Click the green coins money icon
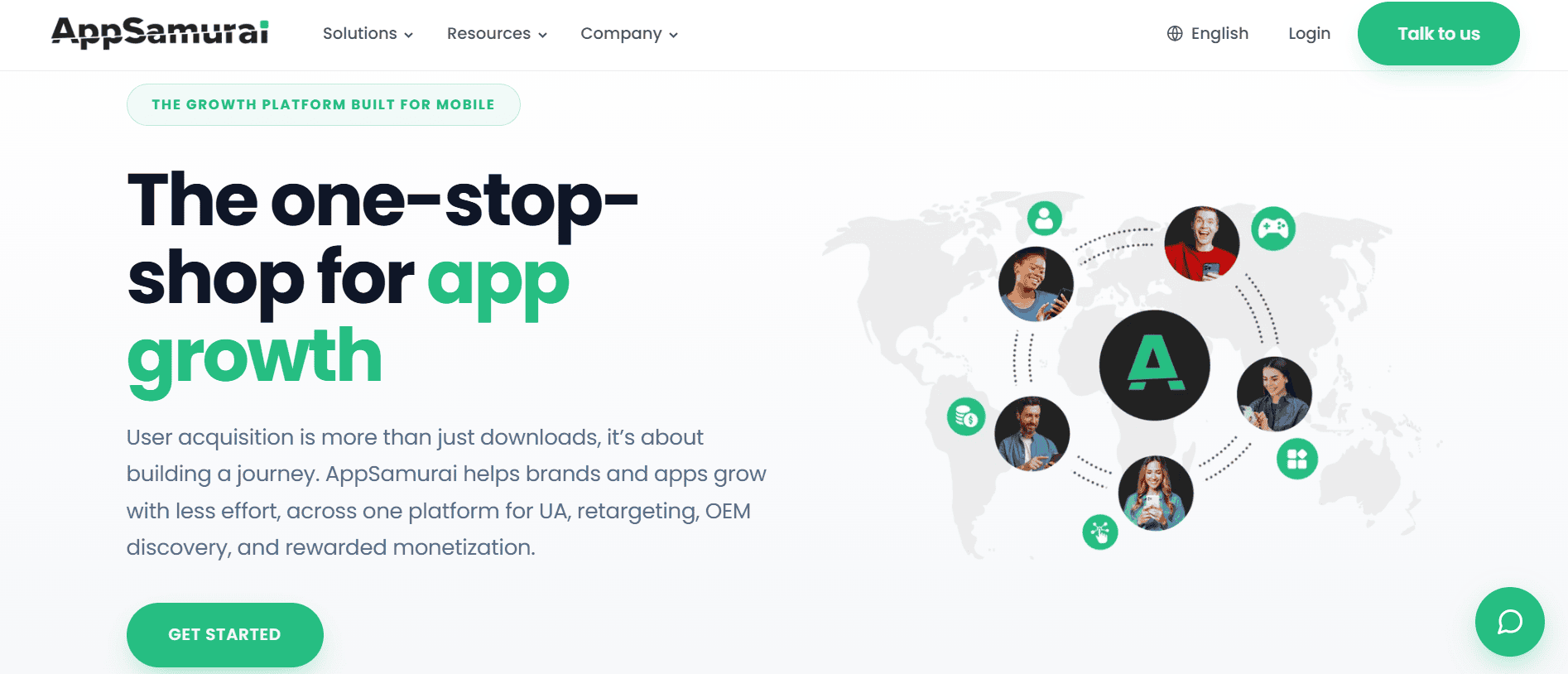1568x674 pixels. pyautogui.click(x=966, y=416)
